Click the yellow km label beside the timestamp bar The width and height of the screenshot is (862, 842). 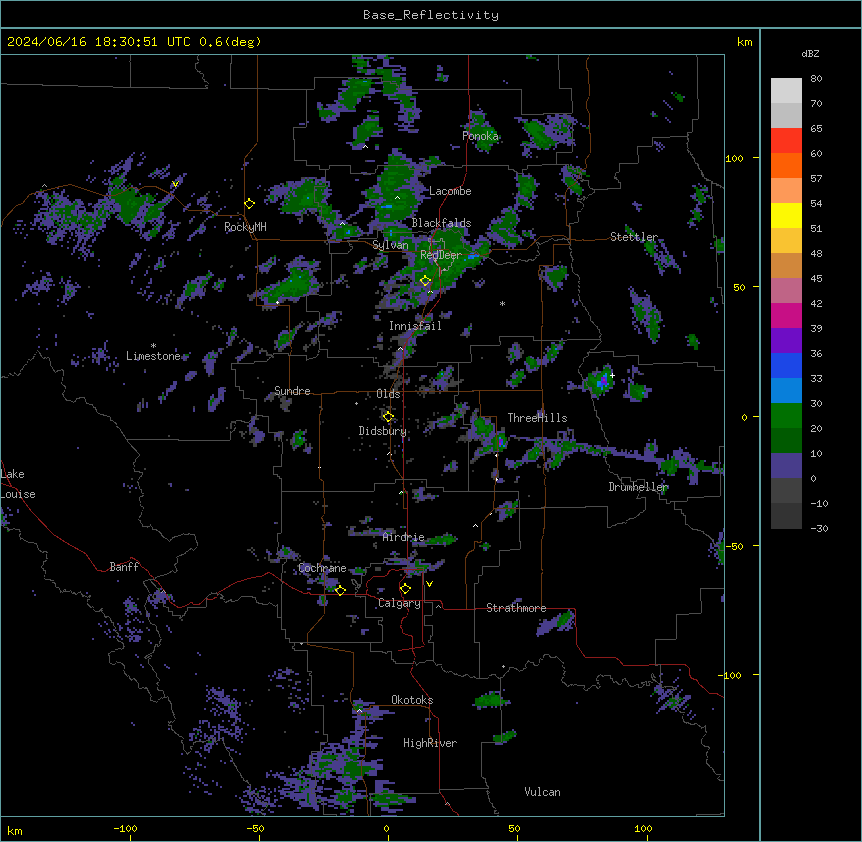coord(744,42)
